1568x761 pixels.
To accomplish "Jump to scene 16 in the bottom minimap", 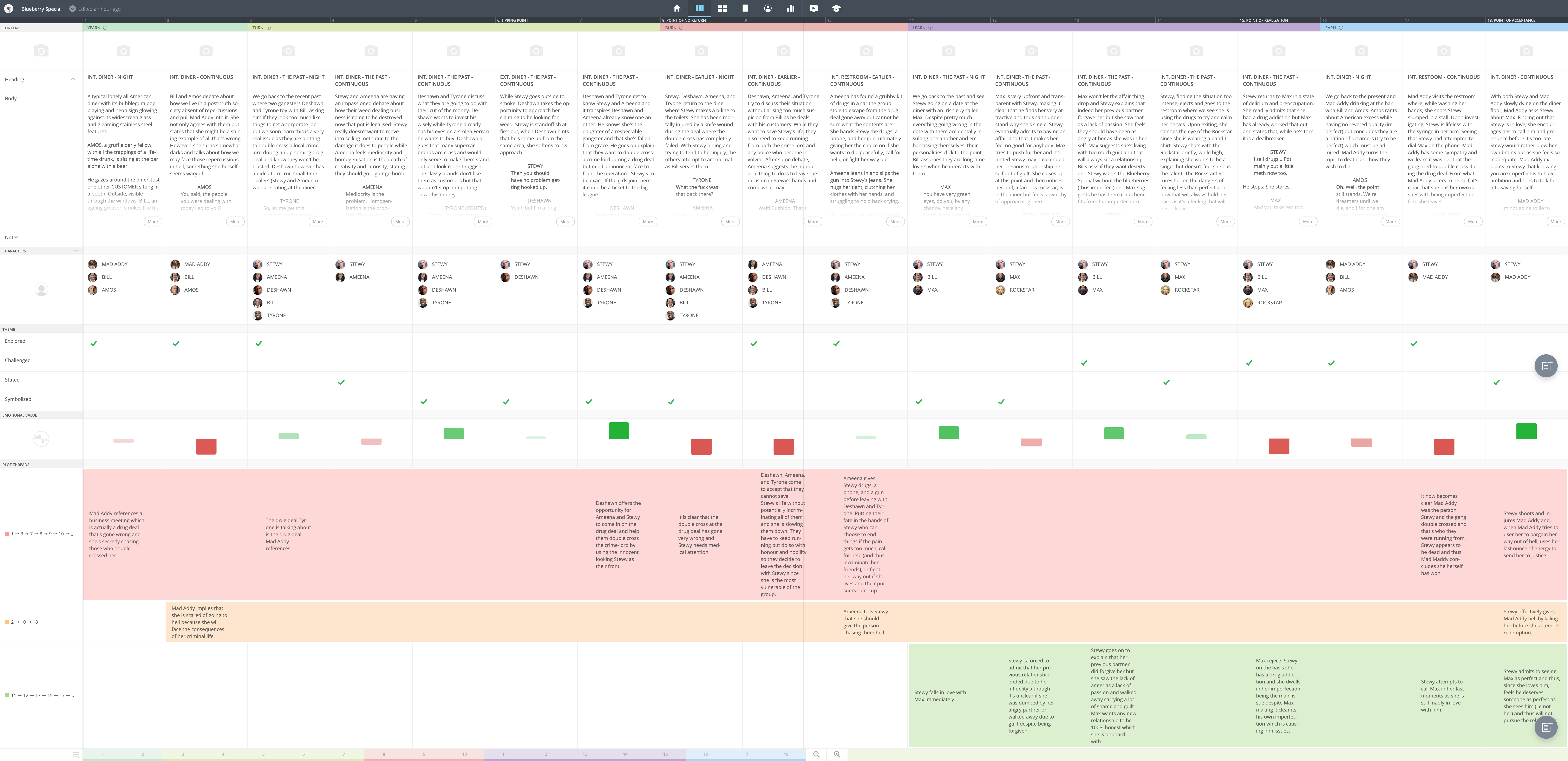I will (705, 754).
